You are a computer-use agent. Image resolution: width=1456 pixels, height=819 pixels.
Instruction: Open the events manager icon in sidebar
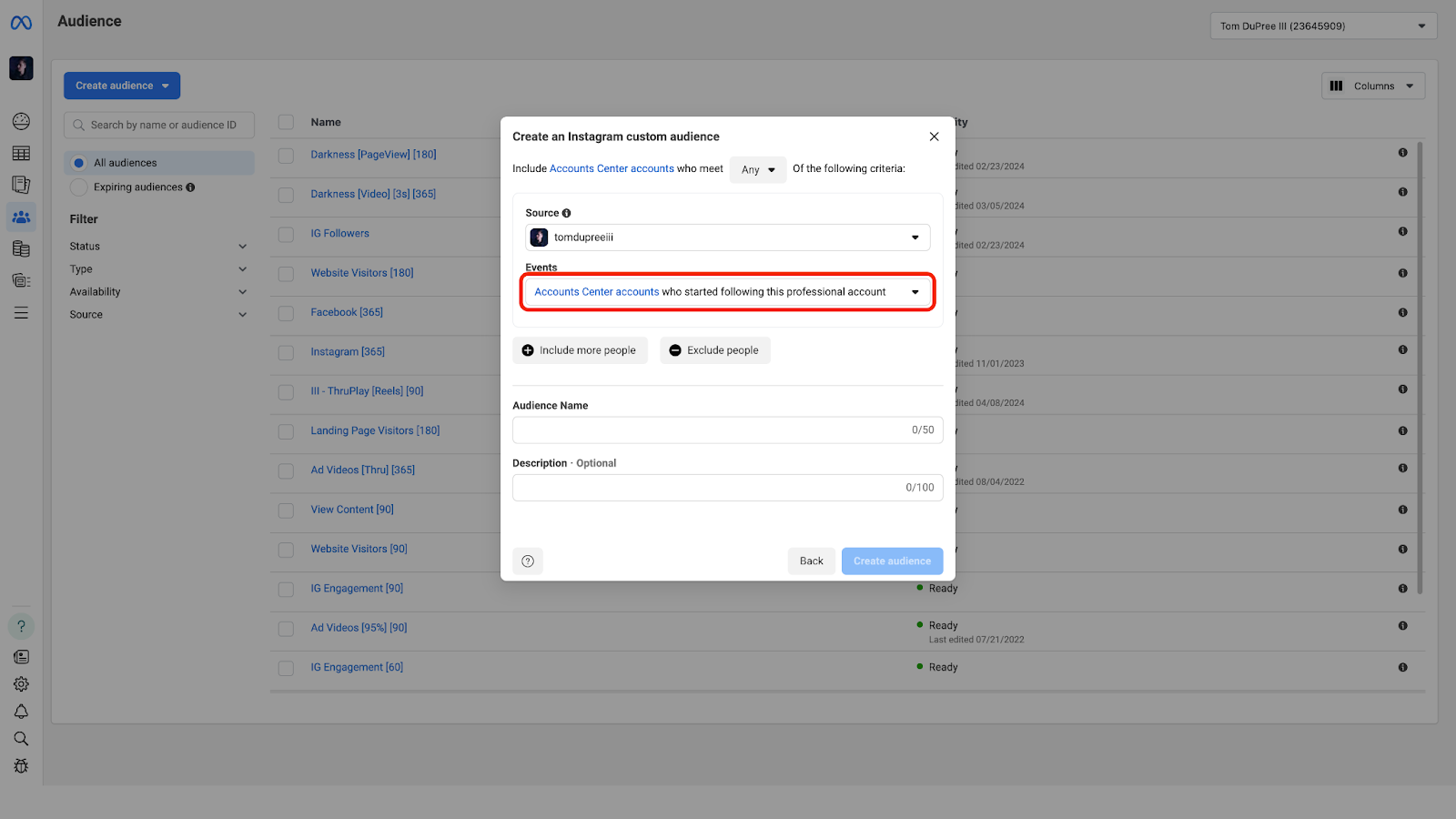pyautogui.click(x=21, y=280)
